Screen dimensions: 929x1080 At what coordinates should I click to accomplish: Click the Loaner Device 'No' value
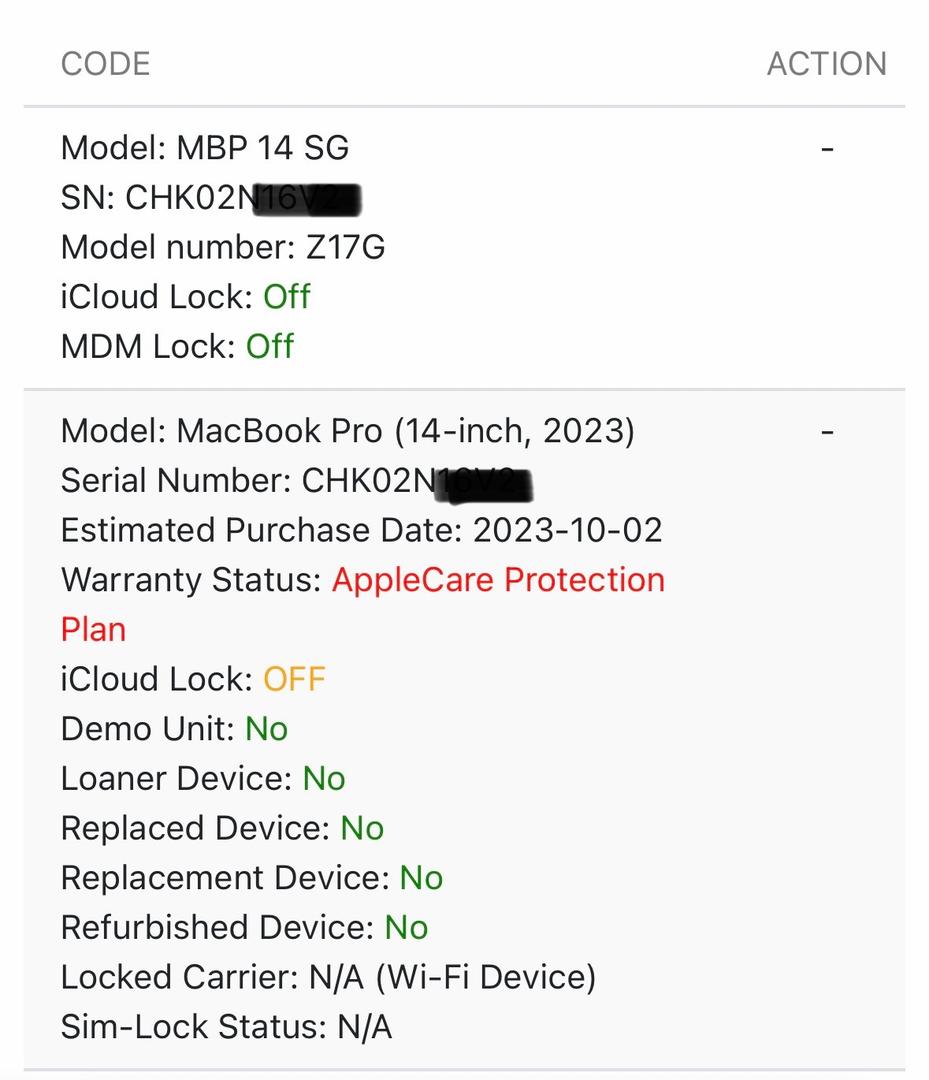tap(324, 778)
